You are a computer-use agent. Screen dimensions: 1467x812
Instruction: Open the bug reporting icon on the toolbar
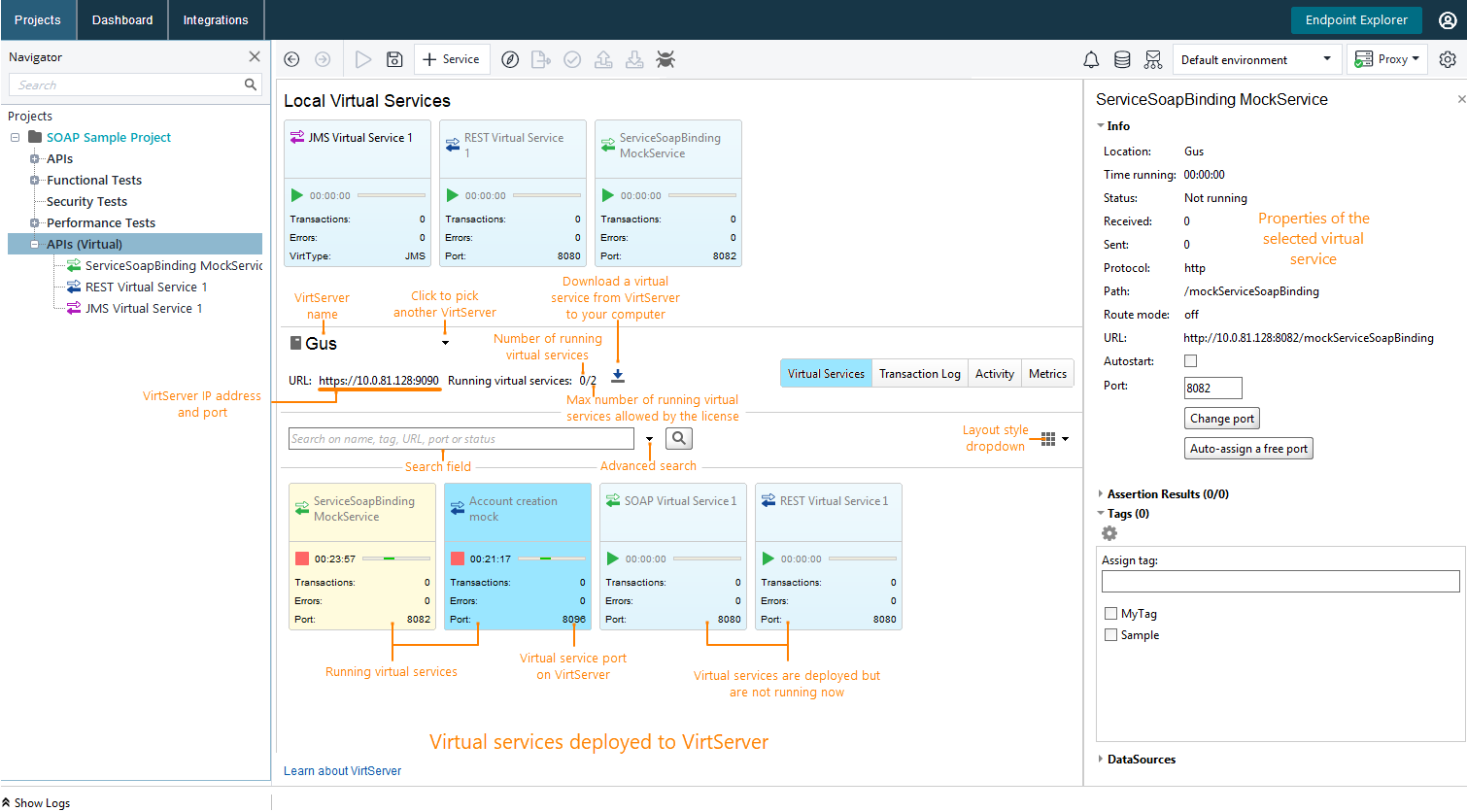665,59
